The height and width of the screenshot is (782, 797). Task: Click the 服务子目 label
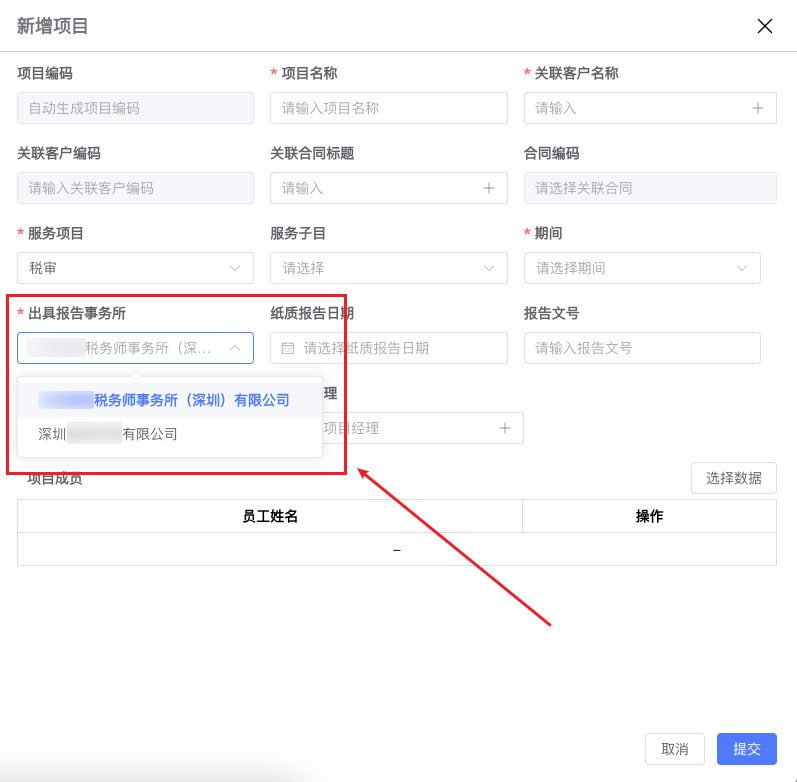[298, 233]
